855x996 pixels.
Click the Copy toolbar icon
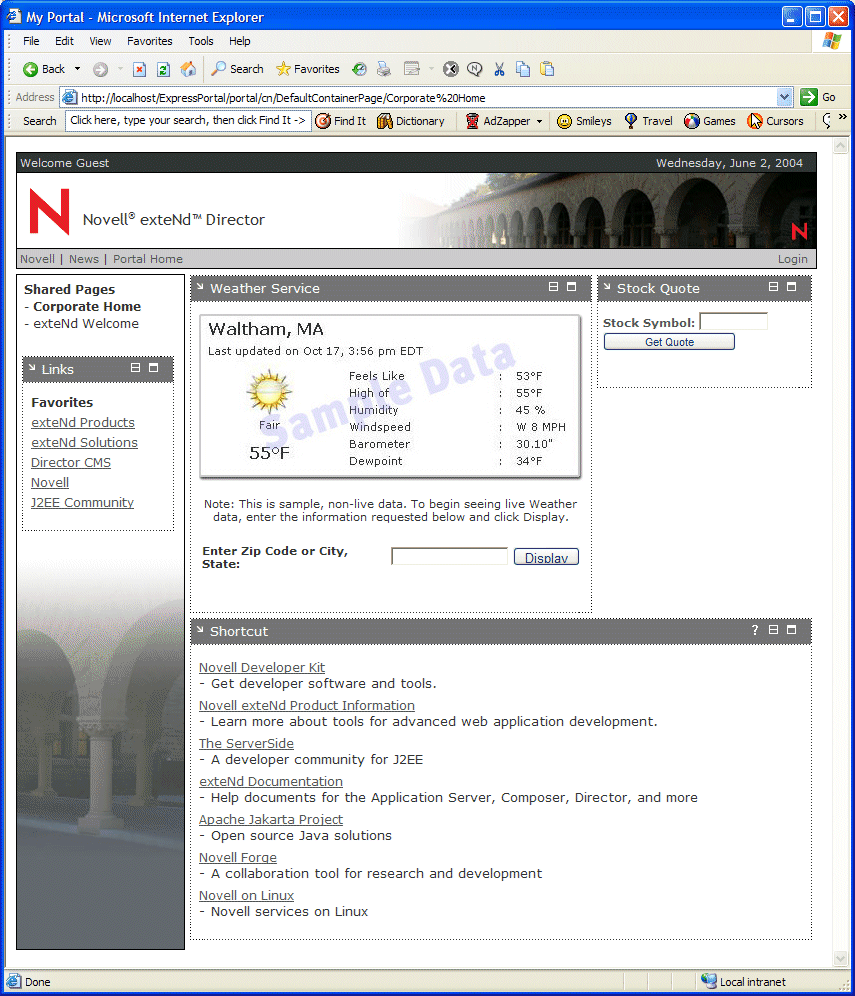pyautogui.click(x=523, y=69)
